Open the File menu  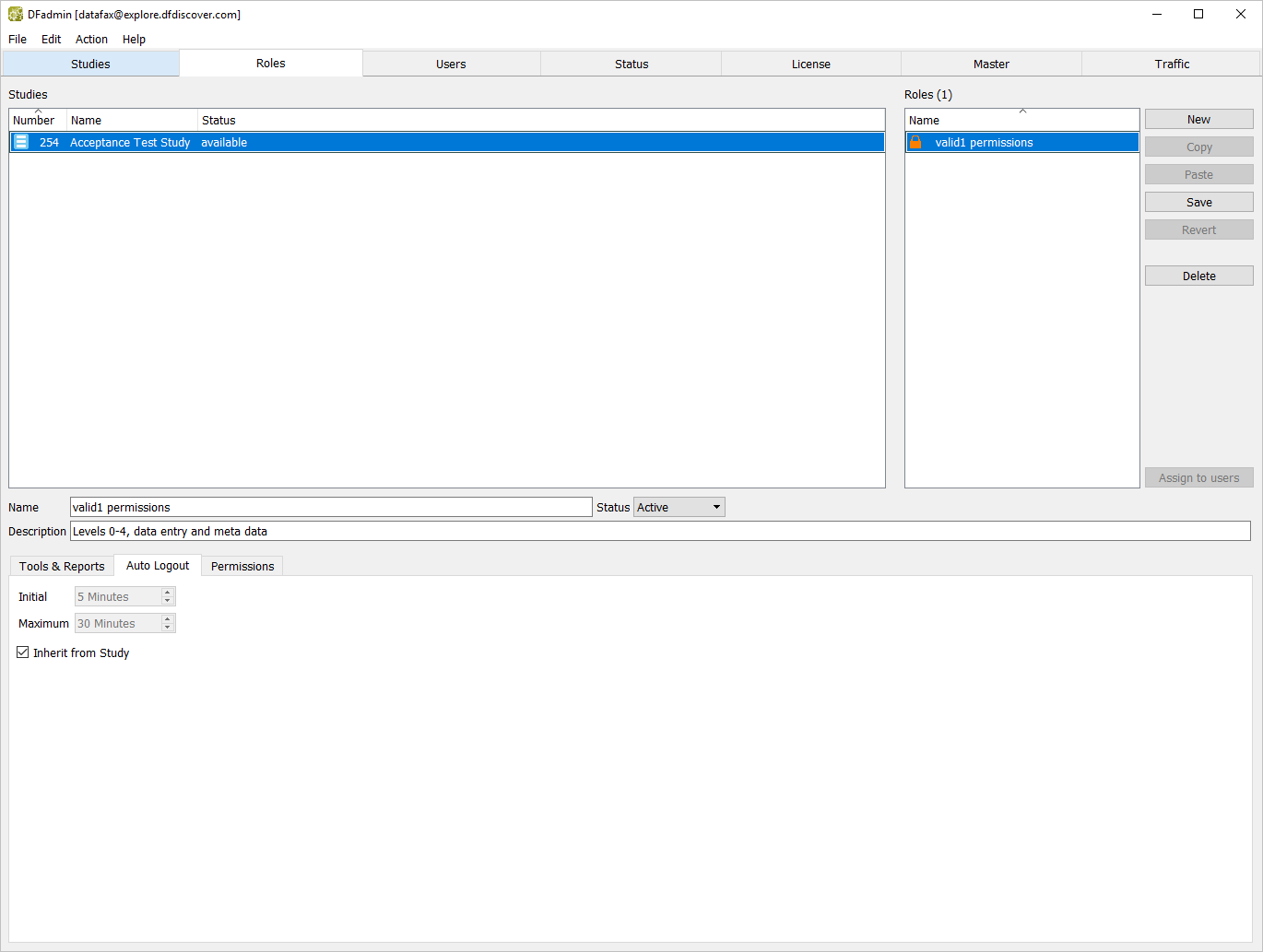(18, 39)
